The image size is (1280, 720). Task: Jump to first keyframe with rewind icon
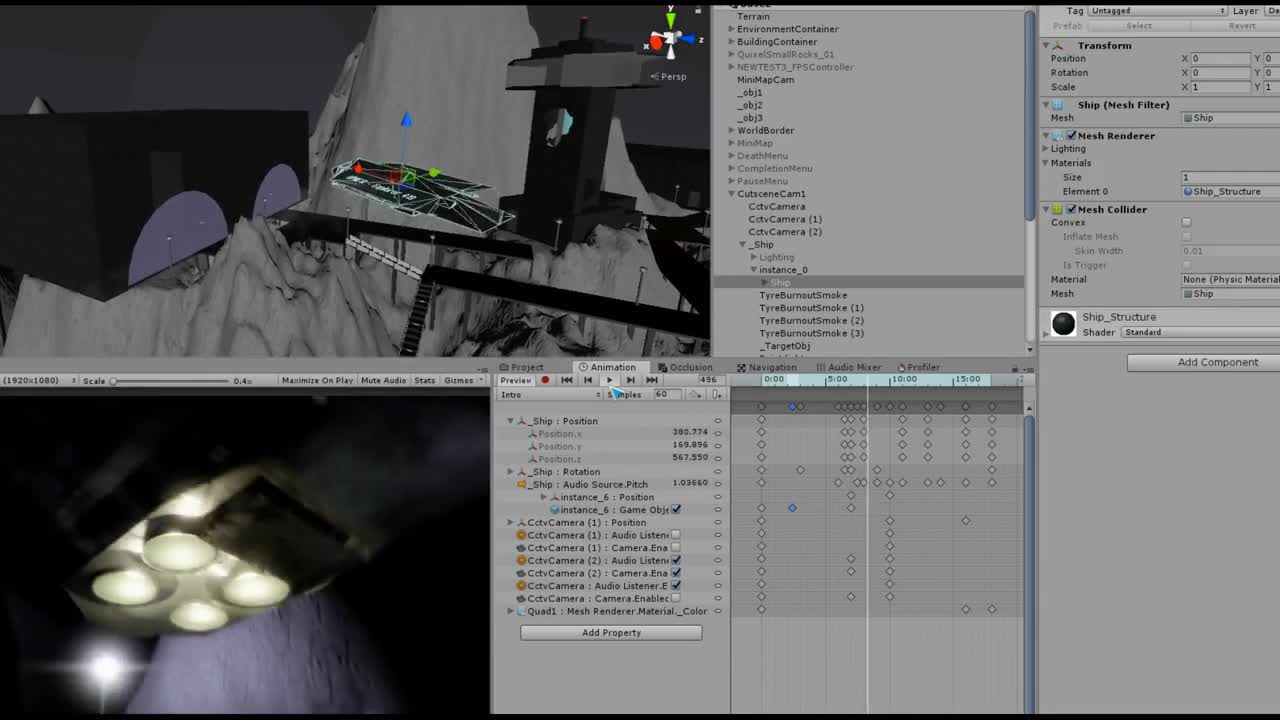[x=567, y=380]
